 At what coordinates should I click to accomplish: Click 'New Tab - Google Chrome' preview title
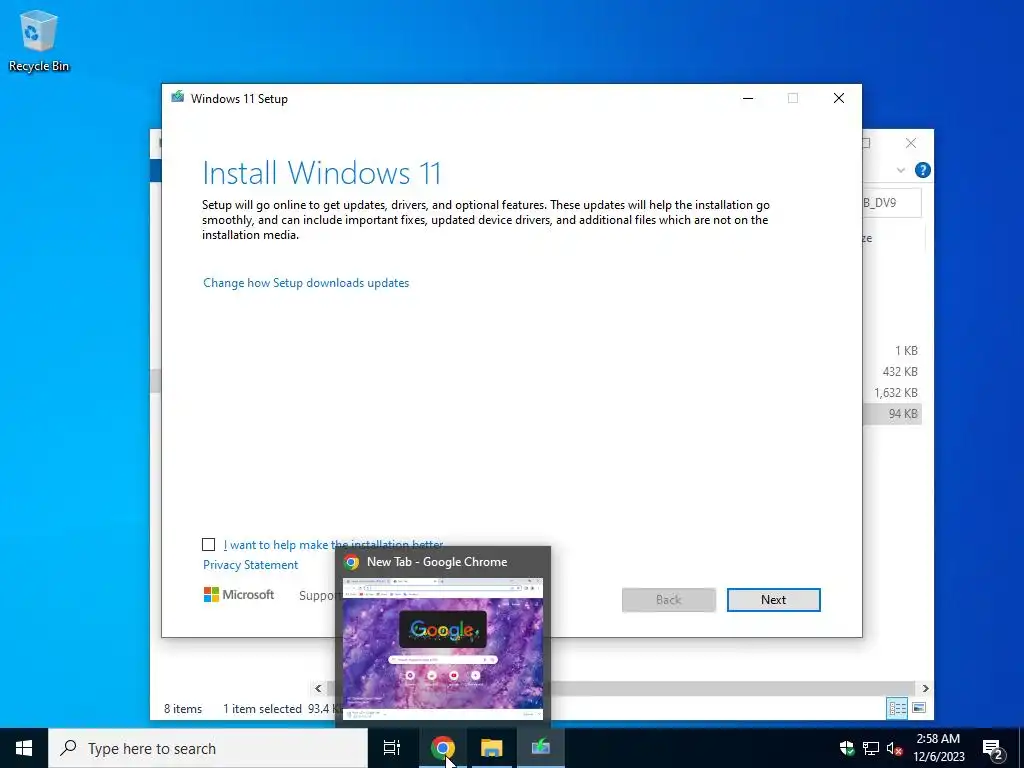pos(437,562)
